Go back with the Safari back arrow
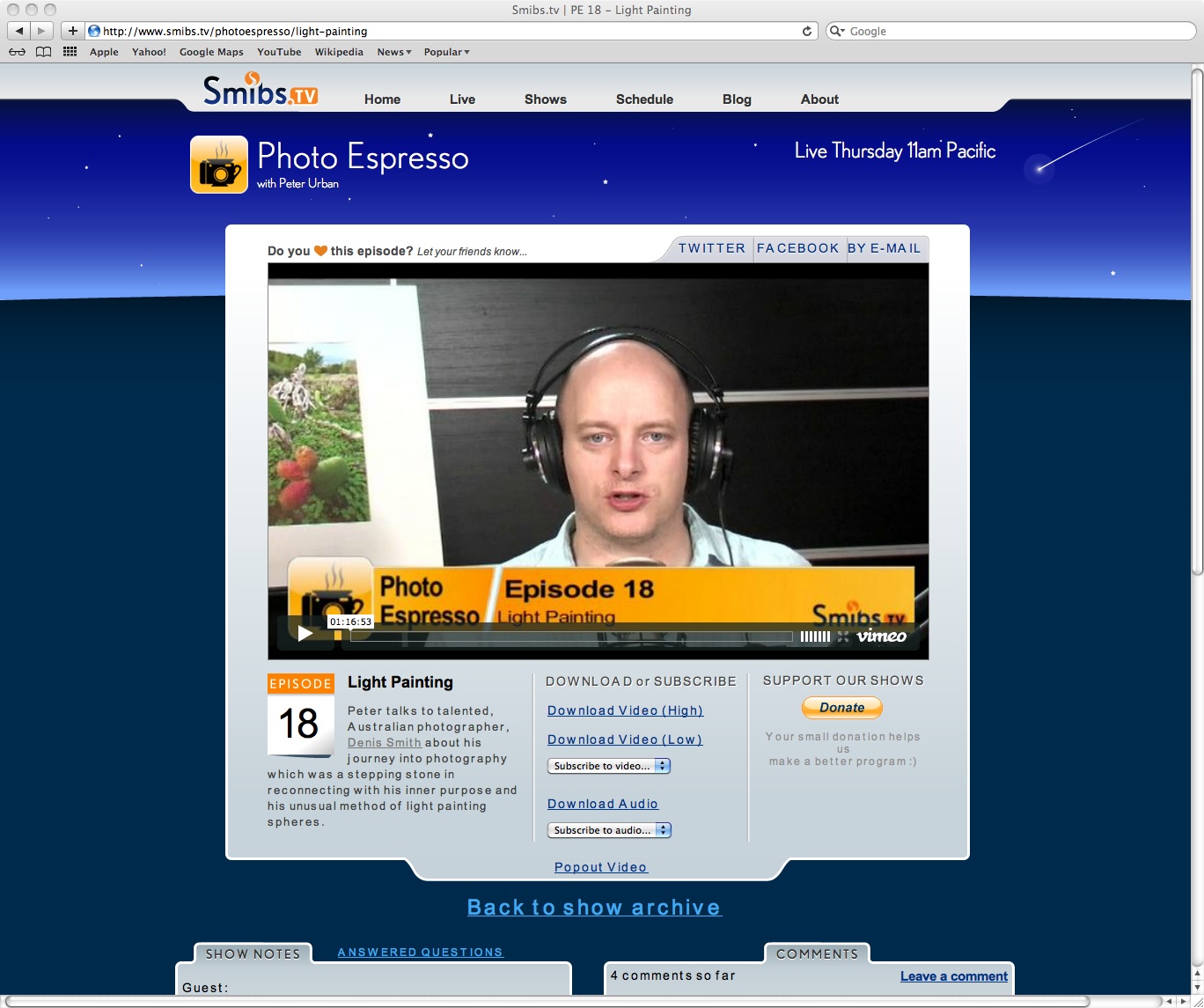This screenshot has width=1204, height=1008. 18,31
